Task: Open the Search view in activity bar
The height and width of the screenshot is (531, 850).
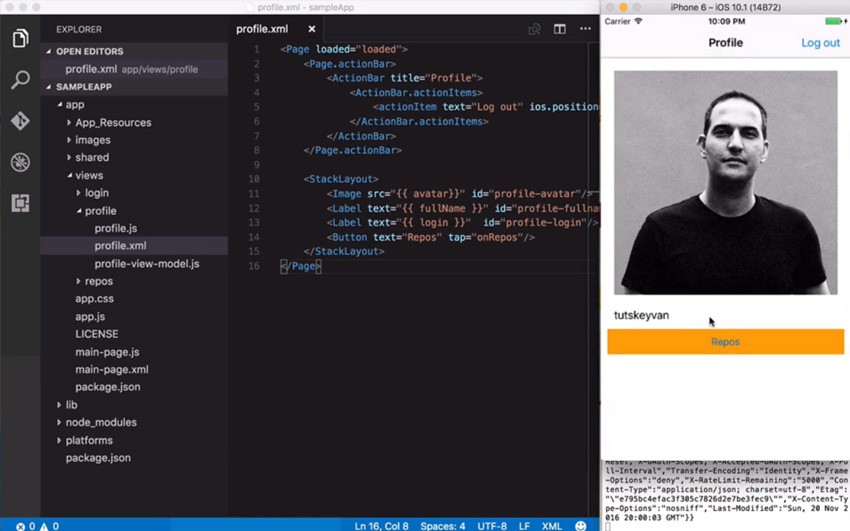Action: point(20,80)
